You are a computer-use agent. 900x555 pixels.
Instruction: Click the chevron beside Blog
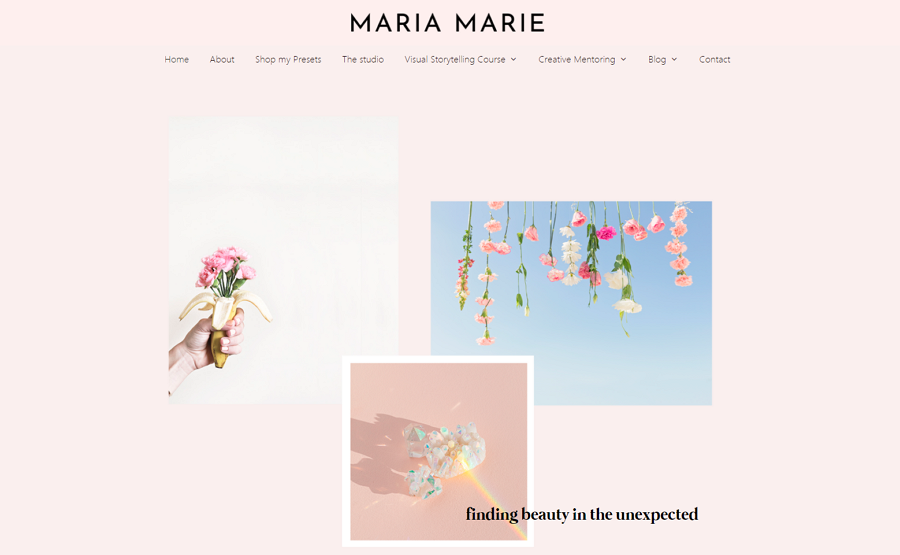674,59
